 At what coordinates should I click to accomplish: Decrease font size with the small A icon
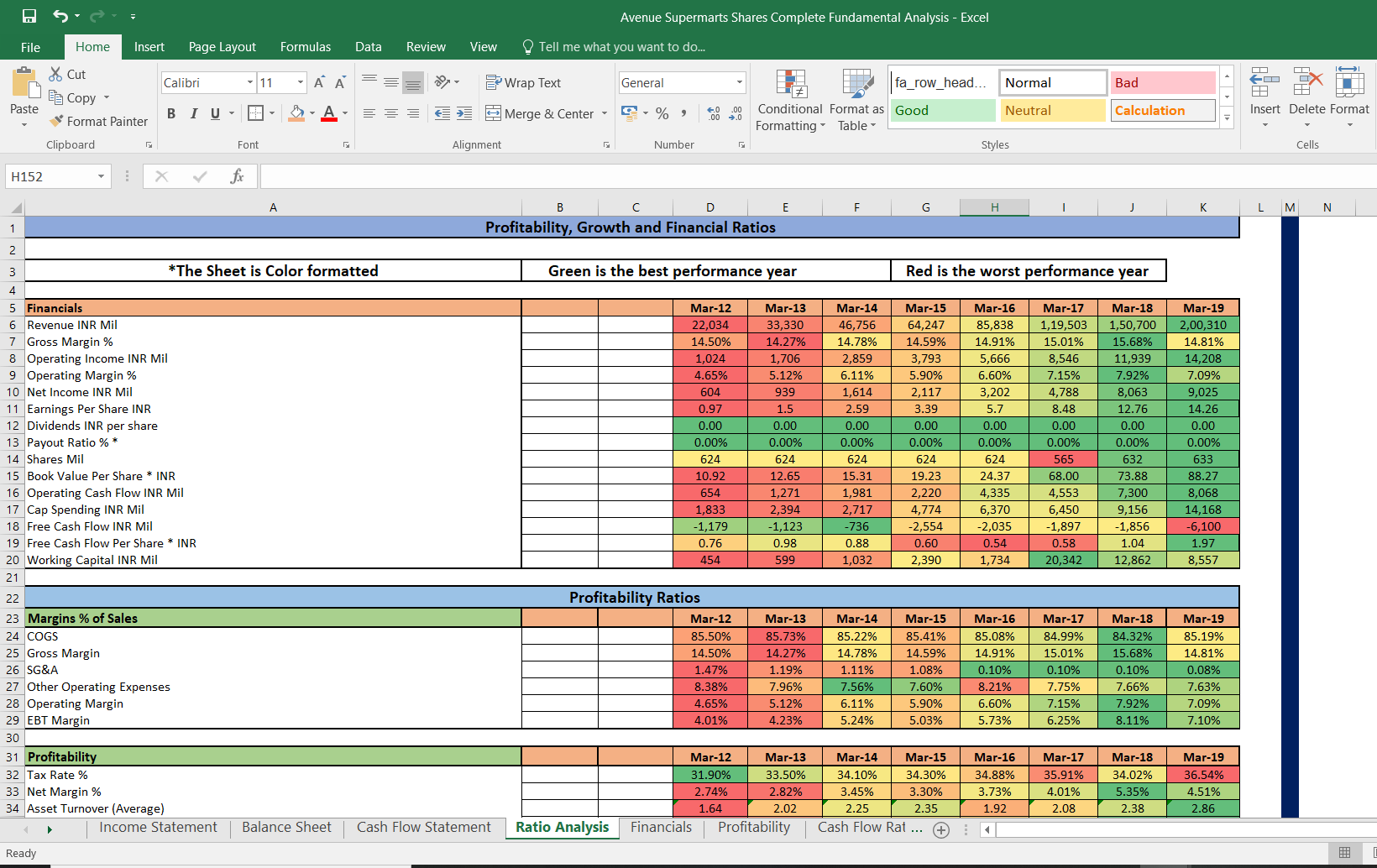(340, 82)
